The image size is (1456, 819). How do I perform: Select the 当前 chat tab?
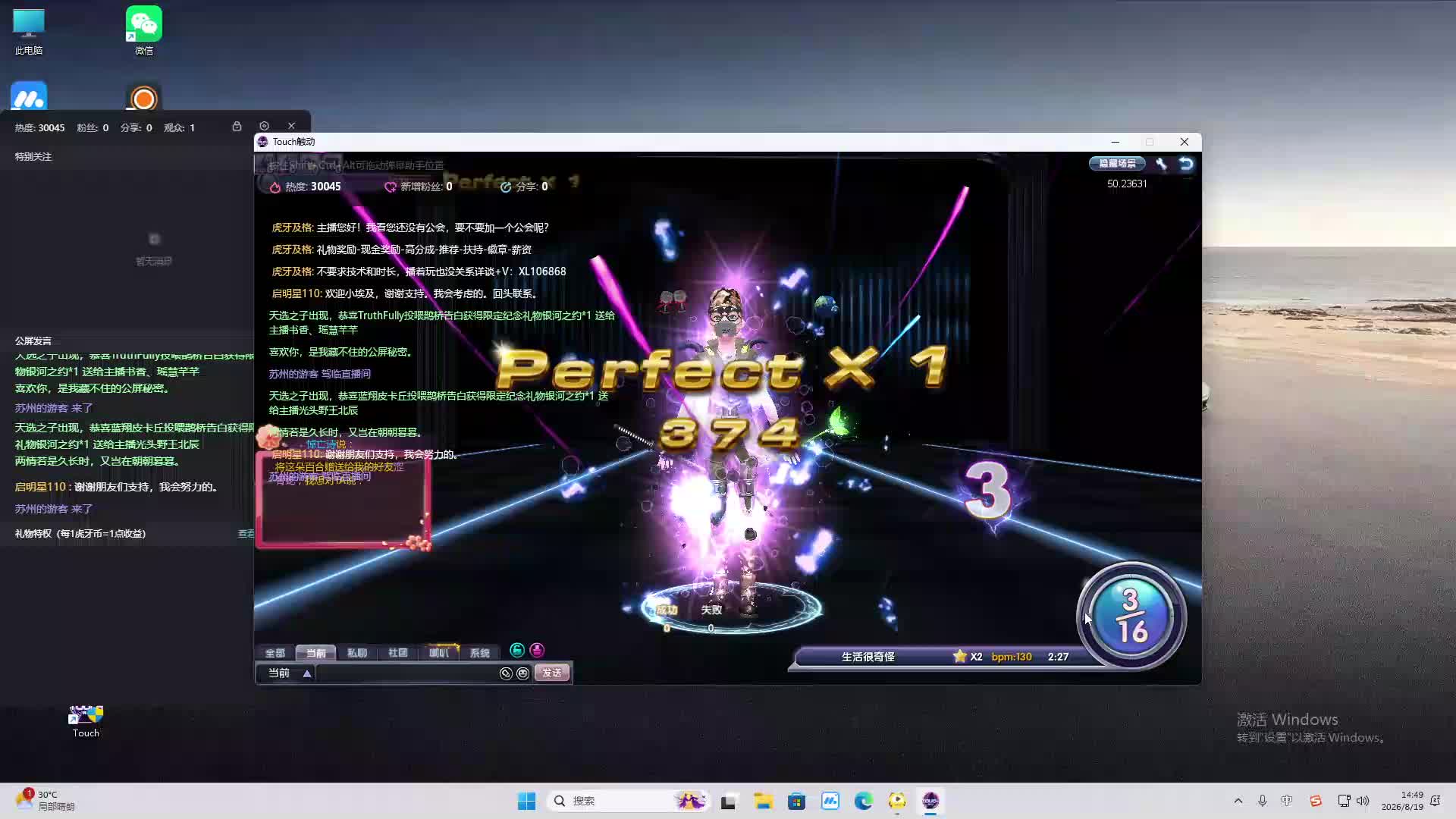pos(315,652)
